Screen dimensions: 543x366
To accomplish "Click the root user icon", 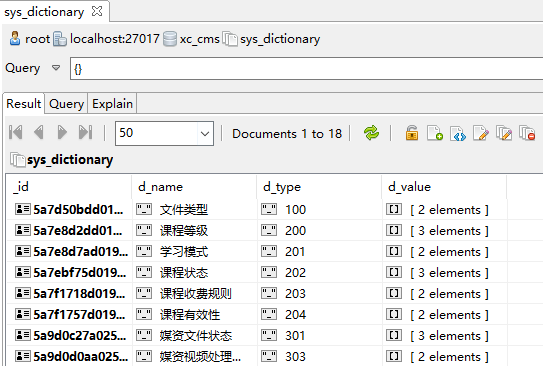I will 15,38.
